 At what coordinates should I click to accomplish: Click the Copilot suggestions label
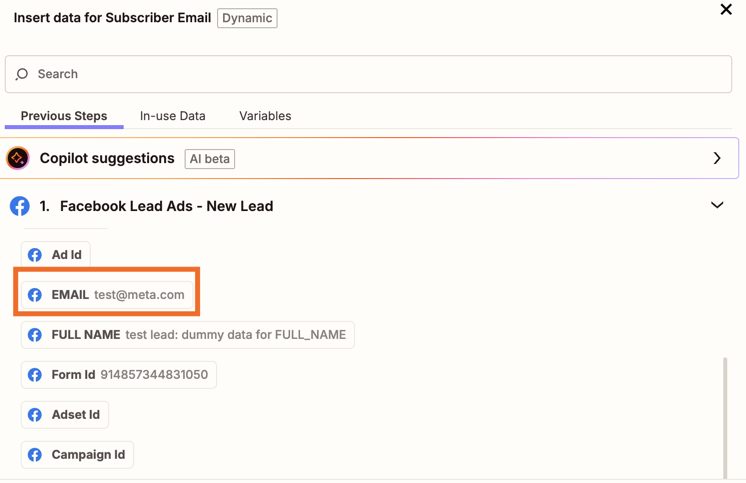107,158
